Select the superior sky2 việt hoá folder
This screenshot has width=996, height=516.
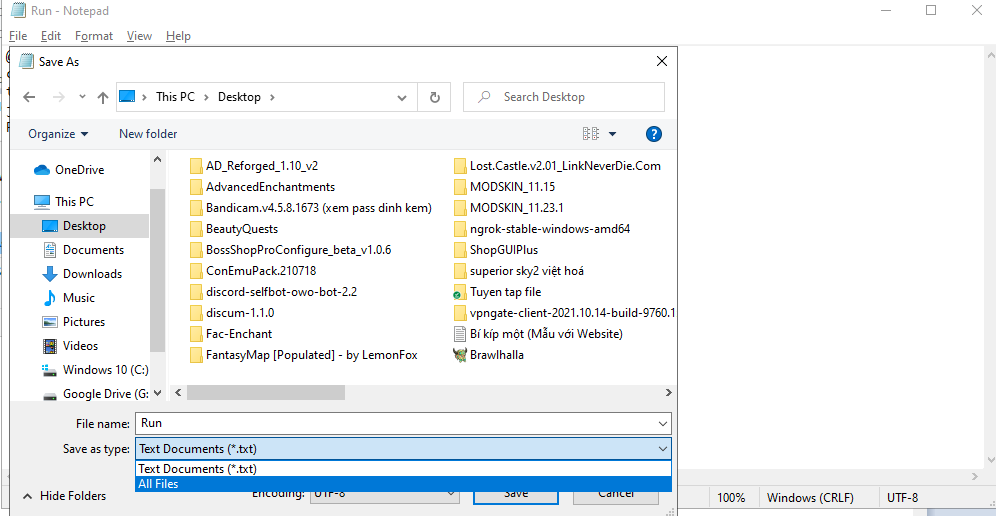[518, 271]
